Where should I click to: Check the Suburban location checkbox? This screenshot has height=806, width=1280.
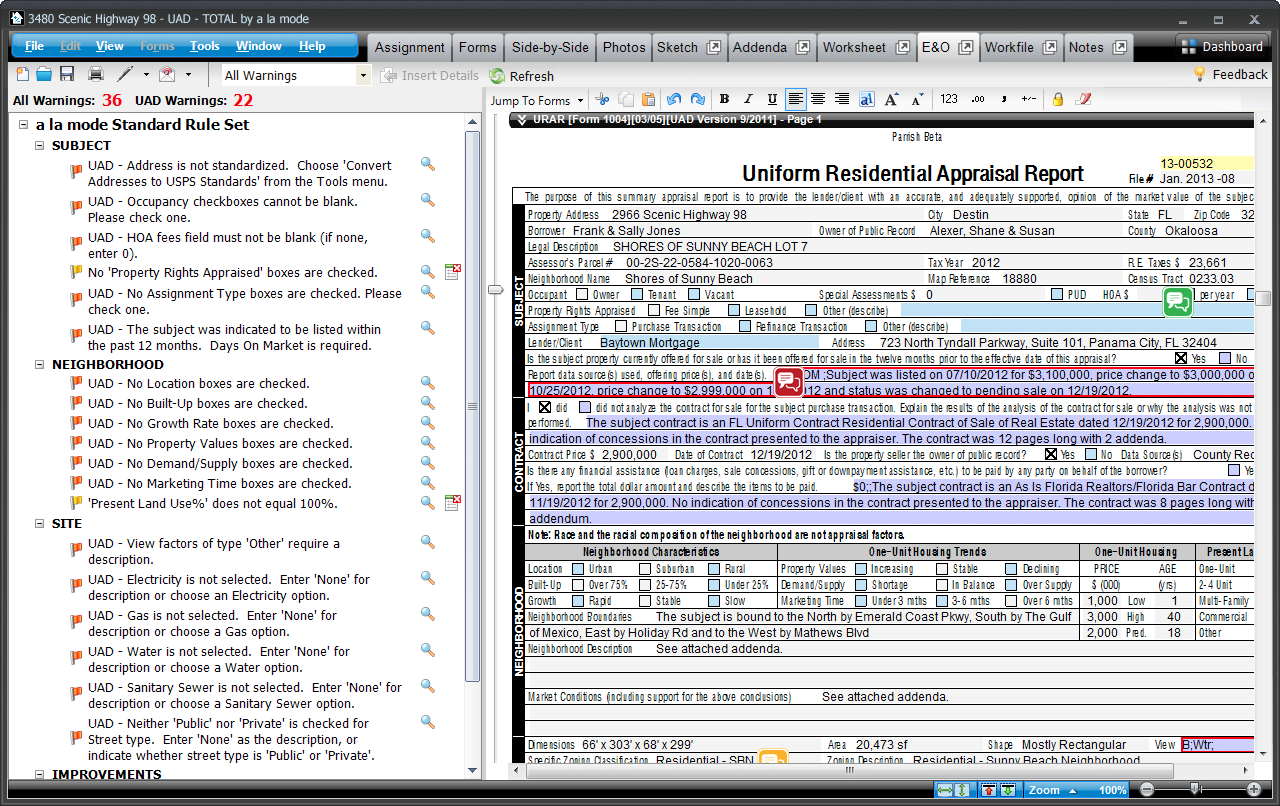tap(645, 569)
